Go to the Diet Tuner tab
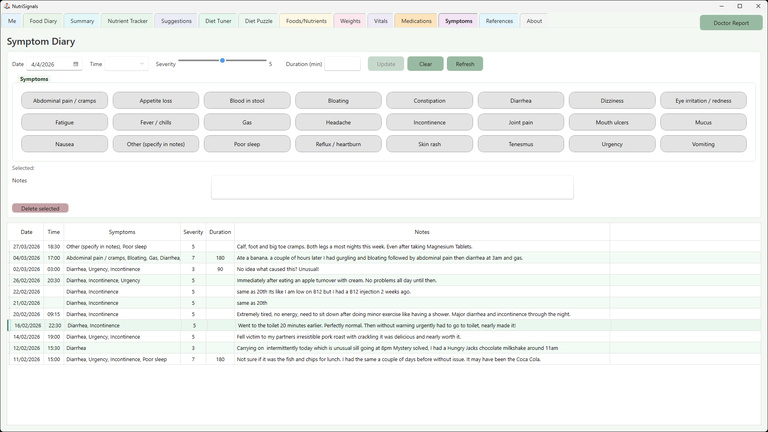 coord(218,21)
